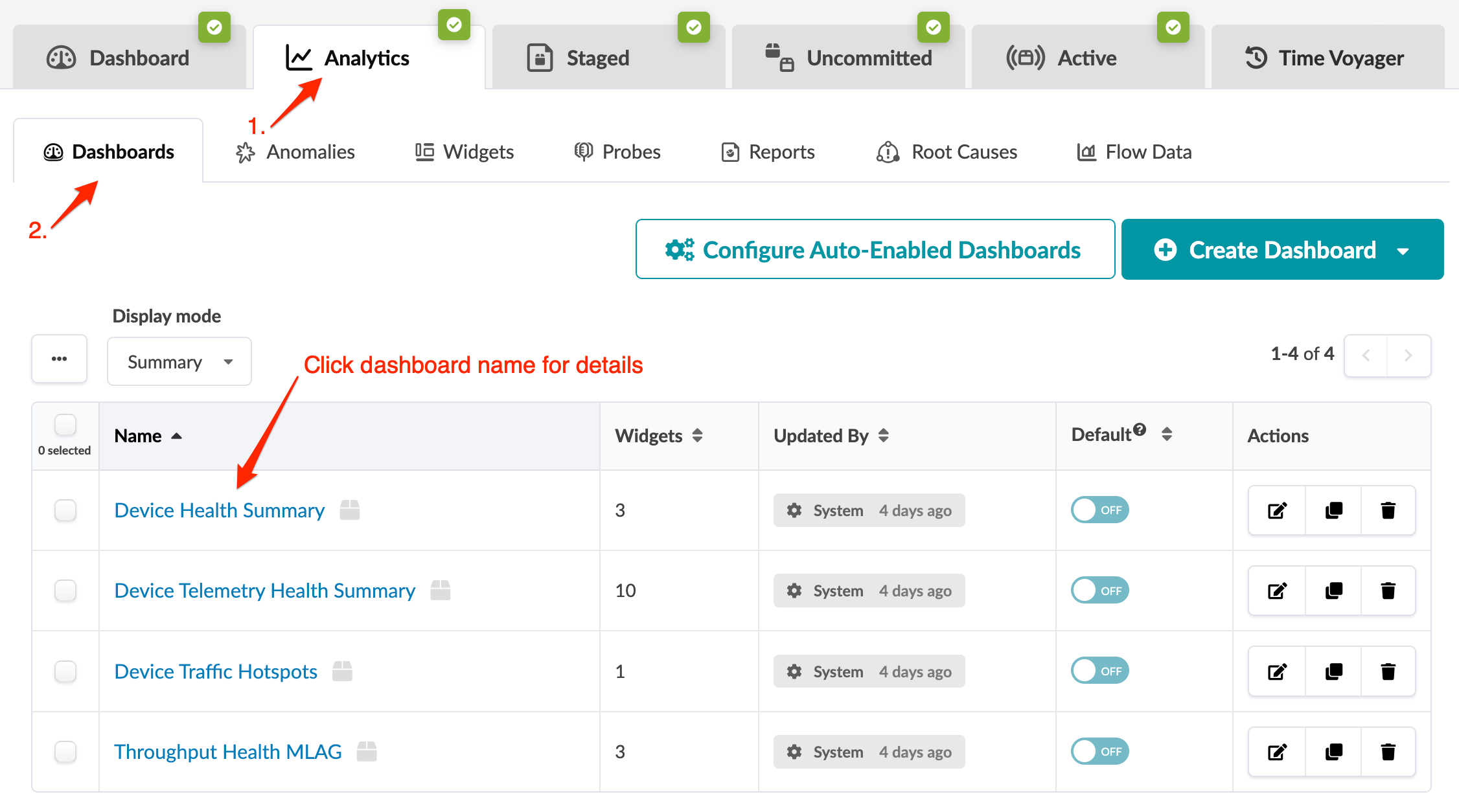Open the Summary display mode dropdown
The height and width of the screenshot is (812, 1459).
pyautogui.click(x=179, y=362)
